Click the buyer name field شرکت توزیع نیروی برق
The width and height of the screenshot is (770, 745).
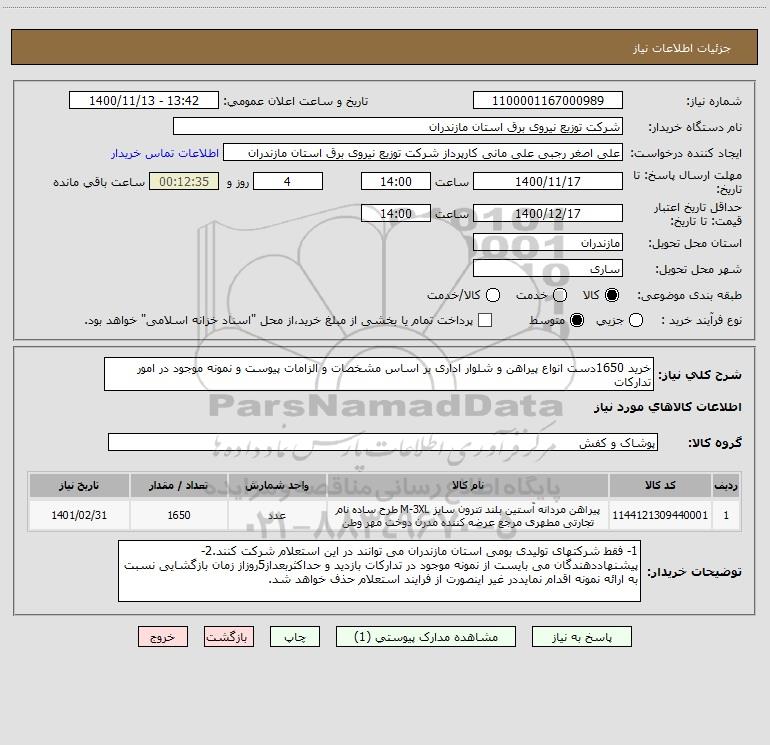398,127
